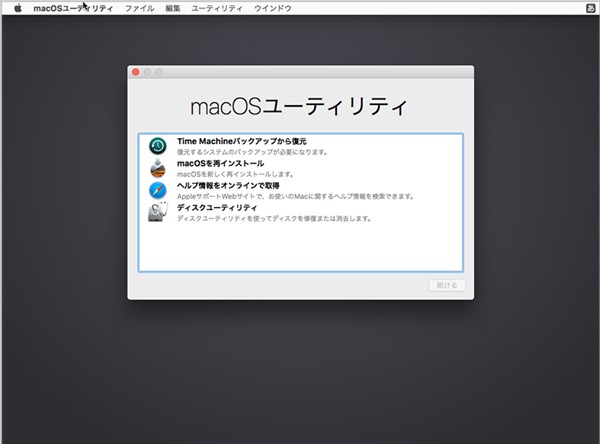Open the ファイル menu
Screen dimensions: 600x444
[x=139, y=8]
